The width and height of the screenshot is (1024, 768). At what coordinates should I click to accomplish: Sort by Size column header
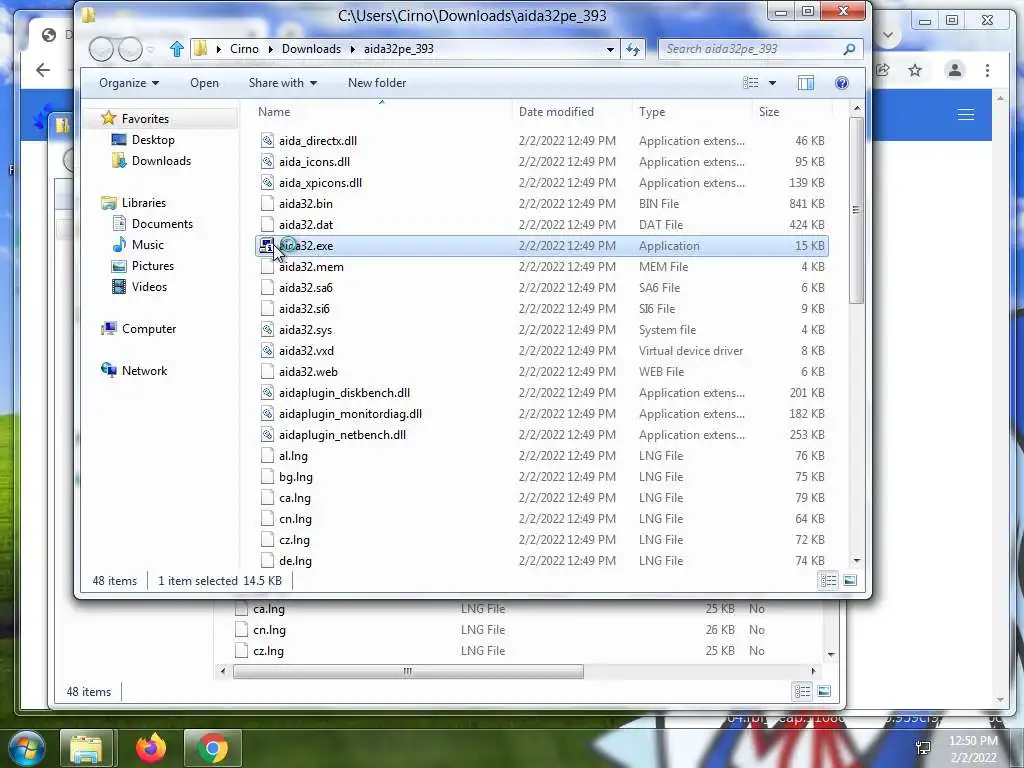point(769,112)
